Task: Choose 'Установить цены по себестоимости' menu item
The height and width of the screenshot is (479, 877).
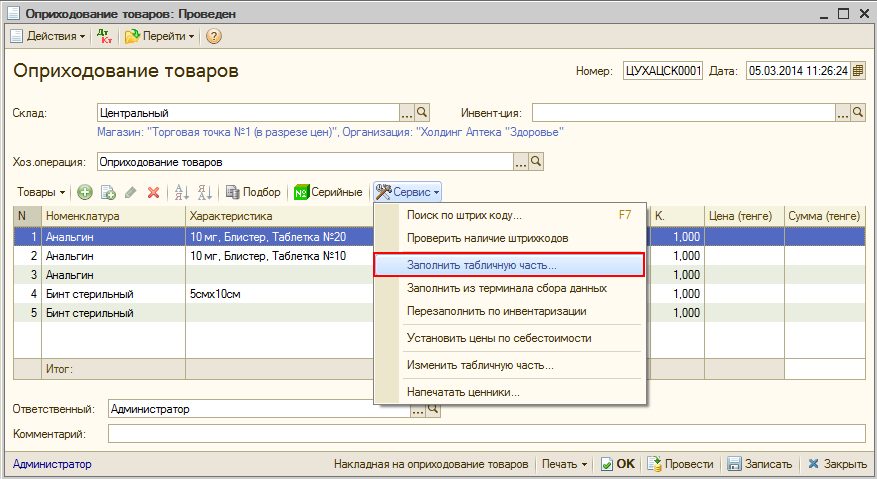Action: [x=499, y=338]
